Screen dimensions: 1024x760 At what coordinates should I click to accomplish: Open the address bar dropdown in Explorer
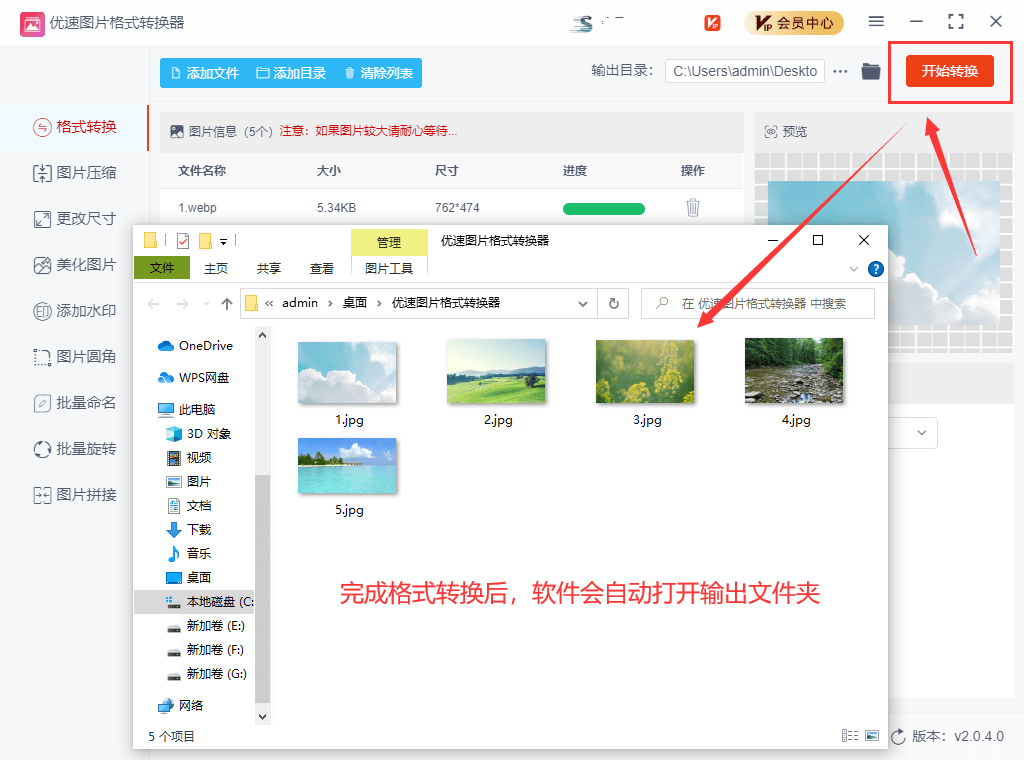click(582, 303)
